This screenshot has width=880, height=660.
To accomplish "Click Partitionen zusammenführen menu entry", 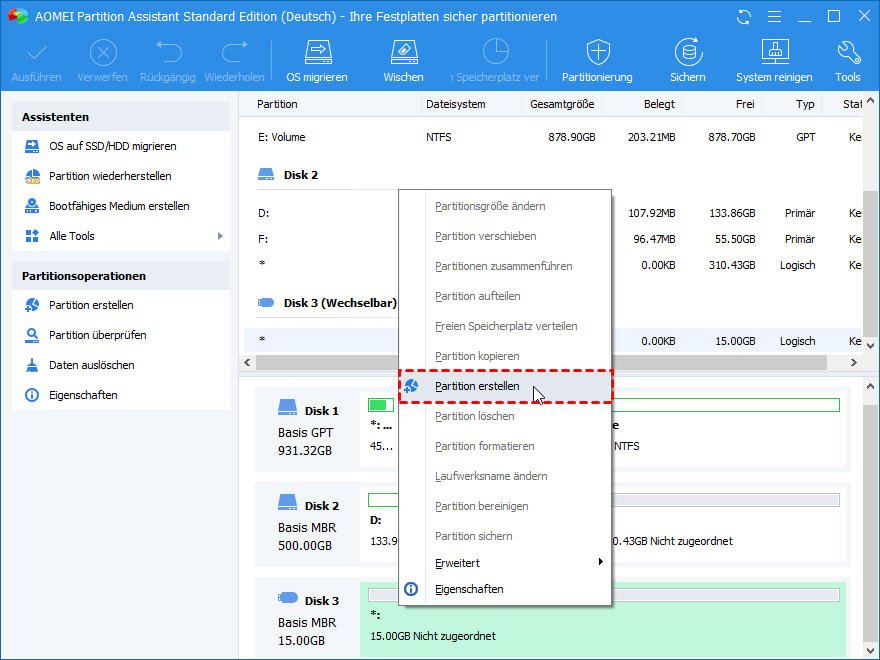I will pos(505,267).
